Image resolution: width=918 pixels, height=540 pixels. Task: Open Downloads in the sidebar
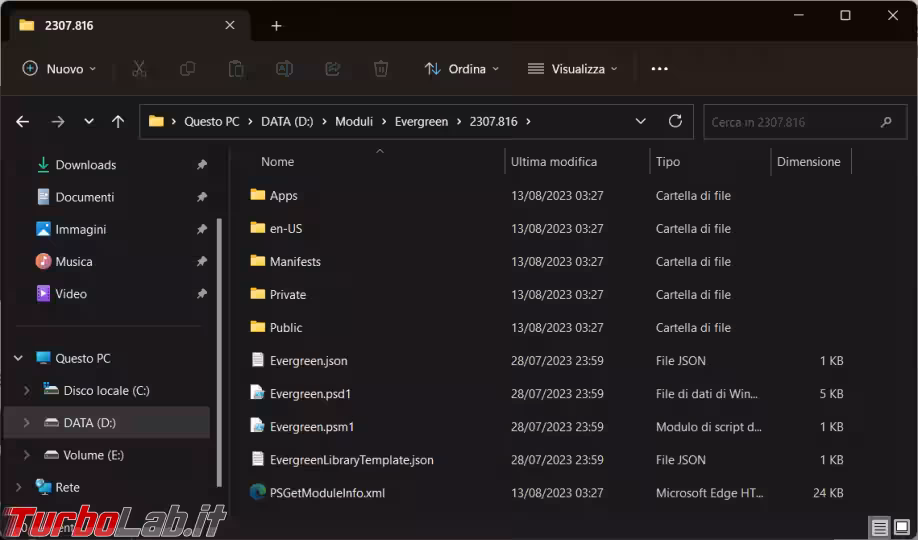pos(85,165)
